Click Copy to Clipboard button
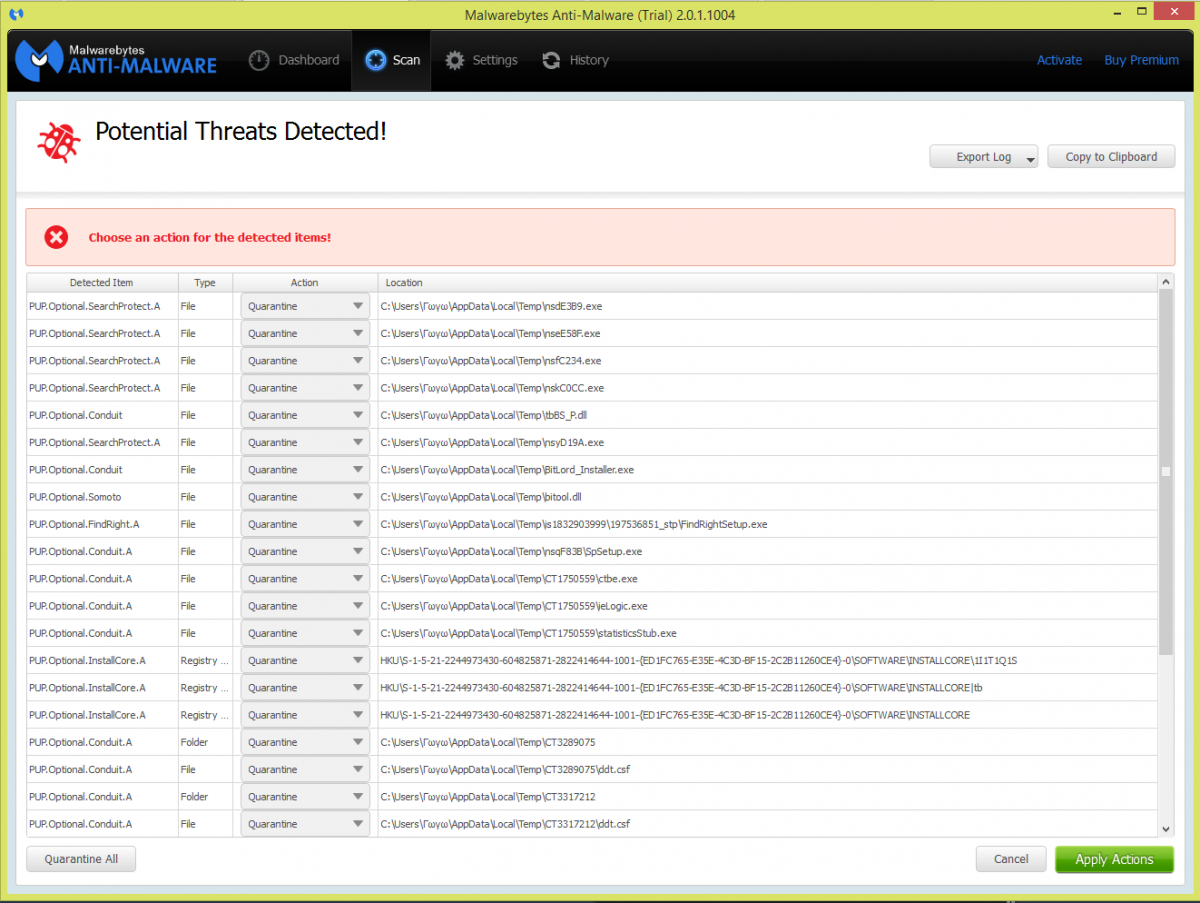The width and height of the screenshot is (1200, 903). [1111, 157]
